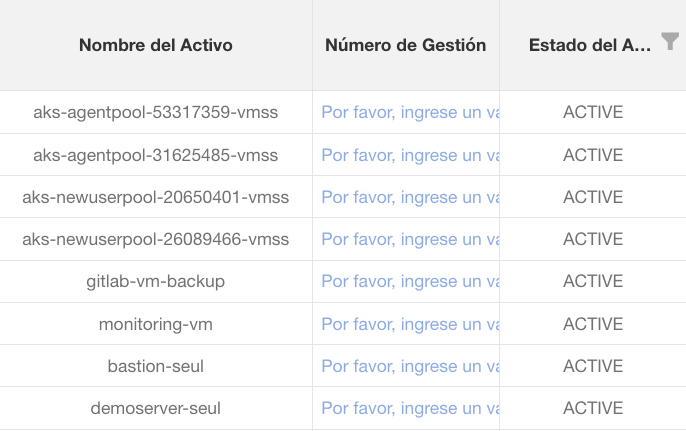Select the gitlab-vm-backup asset name
Image resolution: width=686 pixels, height=431 pixels.
155,282
